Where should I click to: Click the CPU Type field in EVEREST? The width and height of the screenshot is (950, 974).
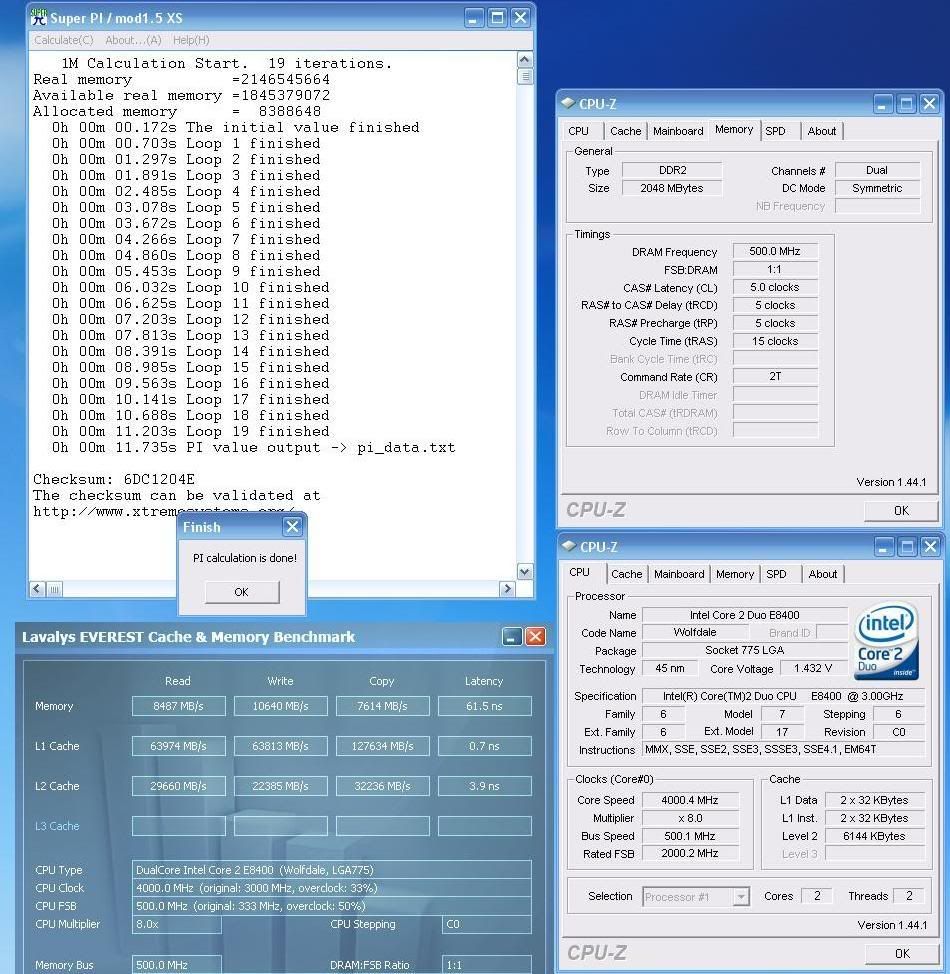point(332,870)
